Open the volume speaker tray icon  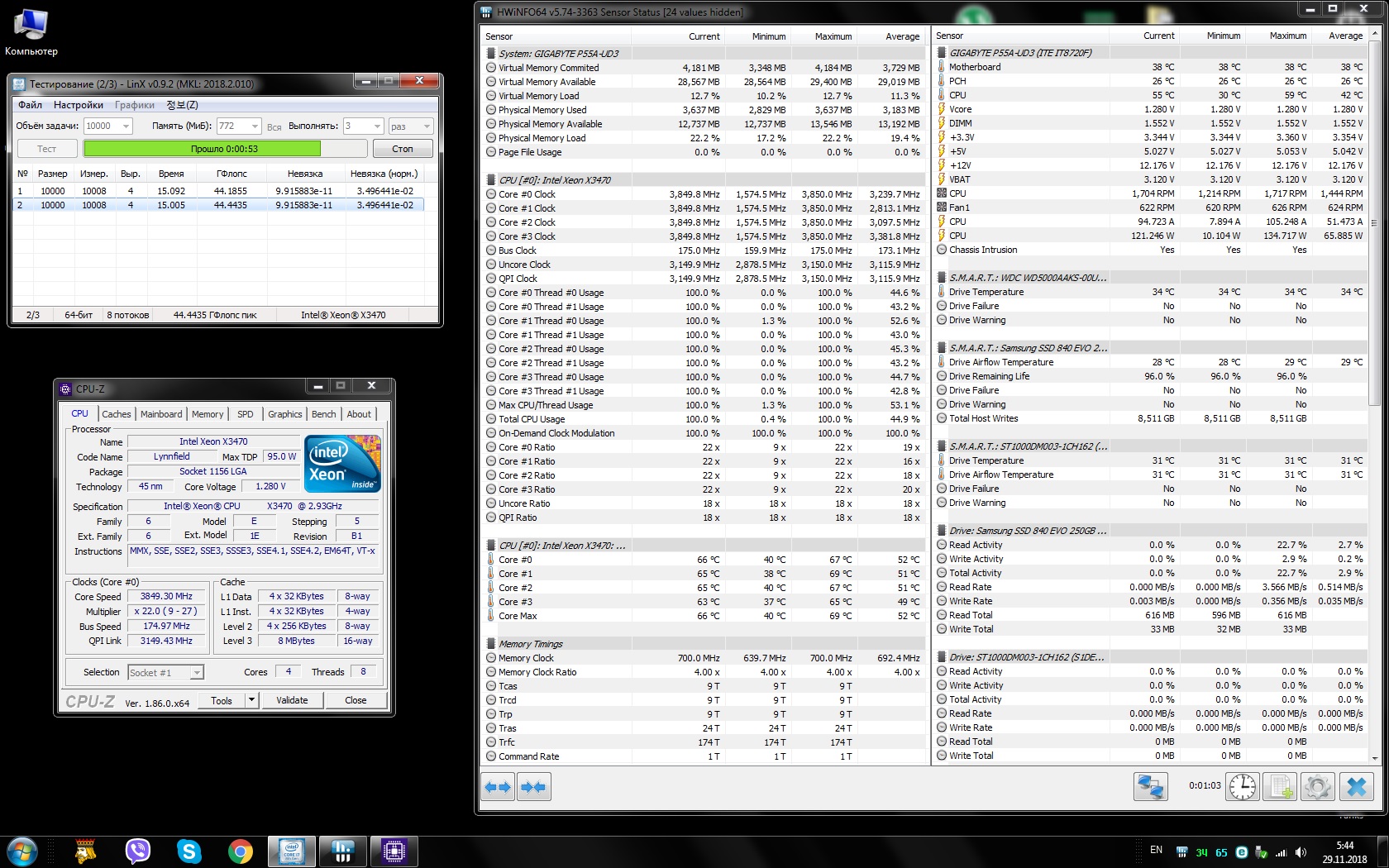click(x=1301, y=852)
